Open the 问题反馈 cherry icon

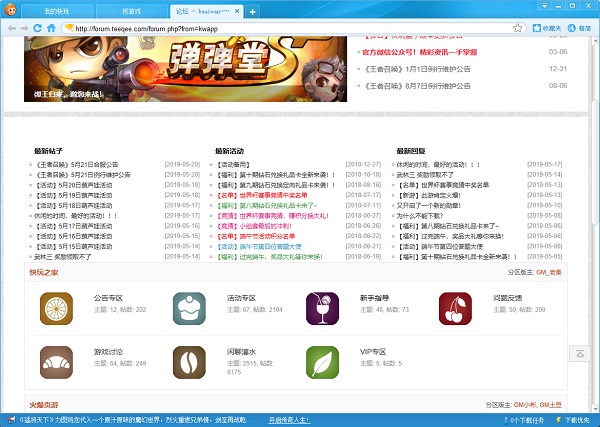(x=455, y=306)
